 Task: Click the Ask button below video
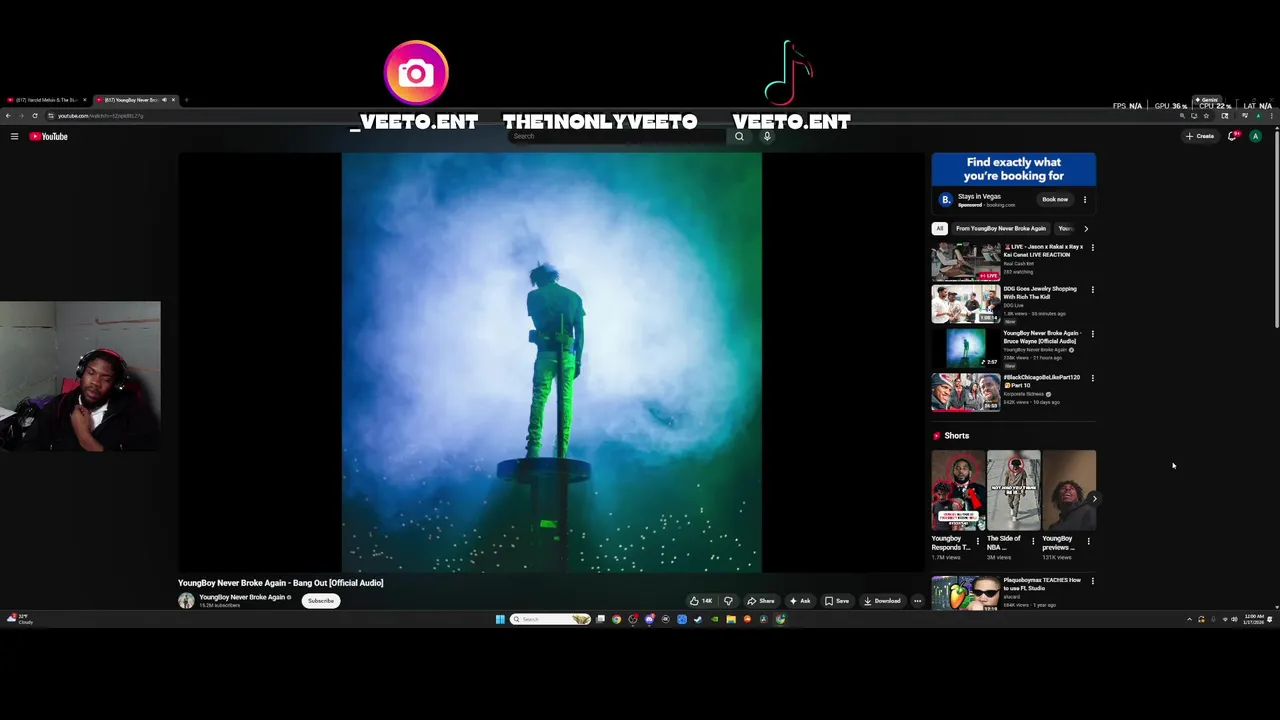tap(800, 601)
